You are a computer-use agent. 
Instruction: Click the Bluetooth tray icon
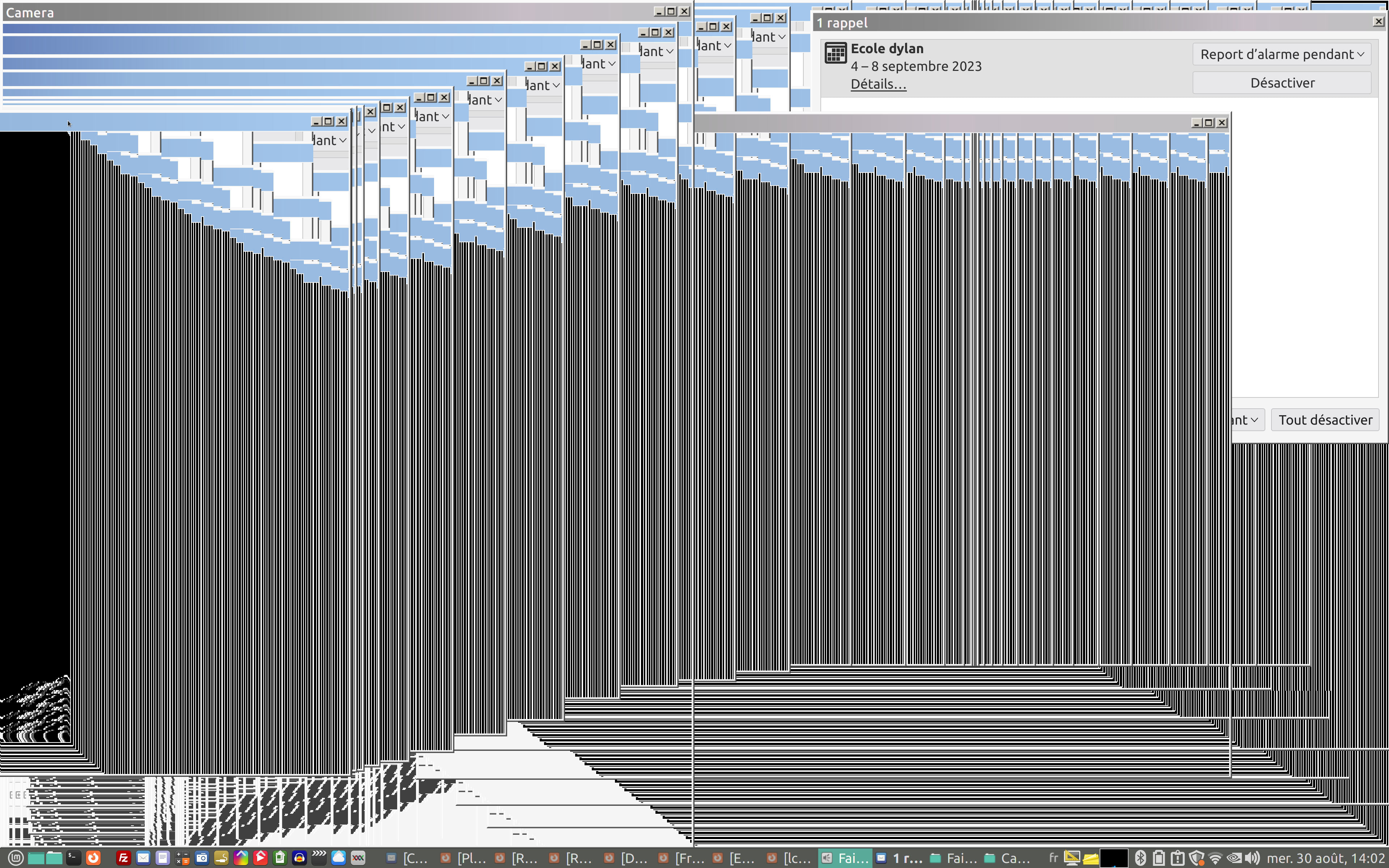1140,858
